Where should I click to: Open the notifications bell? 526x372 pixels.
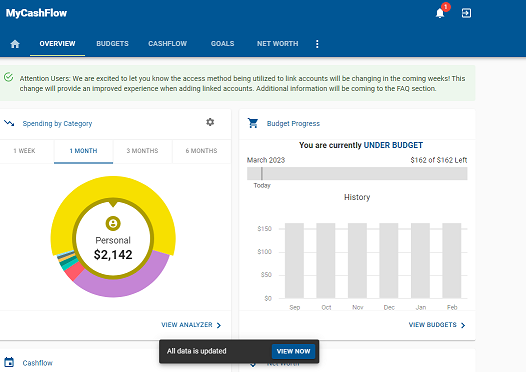[x=440, y=13]
